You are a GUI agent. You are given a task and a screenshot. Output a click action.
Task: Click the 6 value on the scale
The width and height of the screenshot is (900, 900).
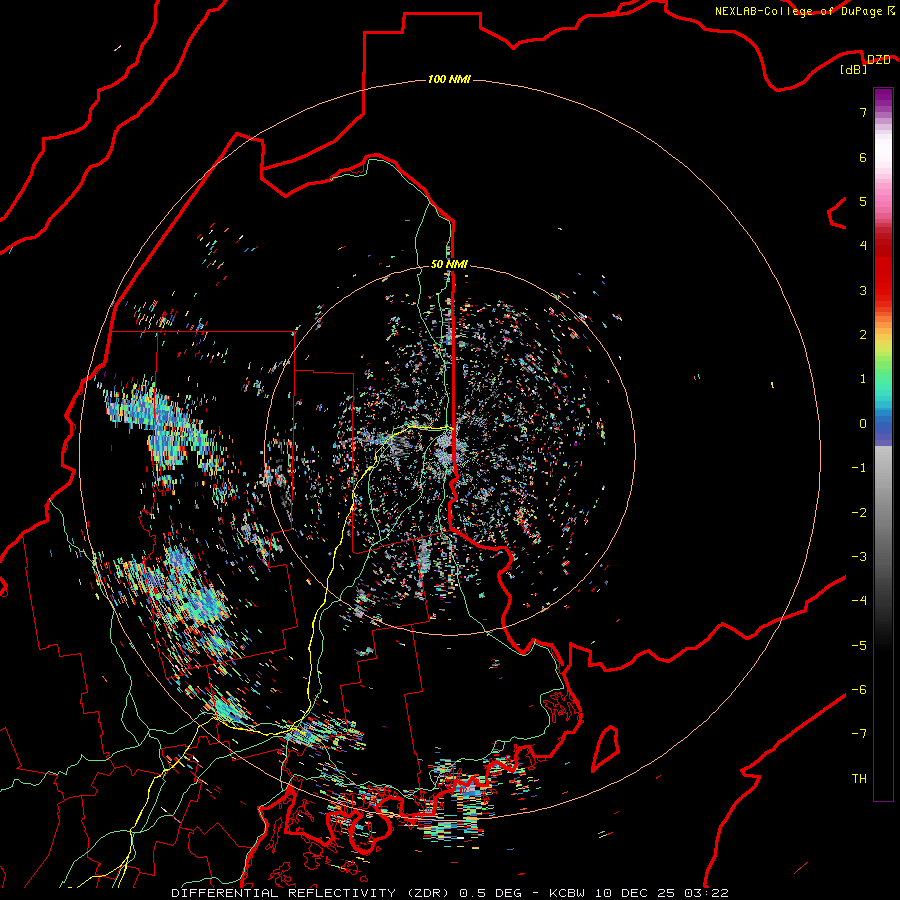(863, 157)
